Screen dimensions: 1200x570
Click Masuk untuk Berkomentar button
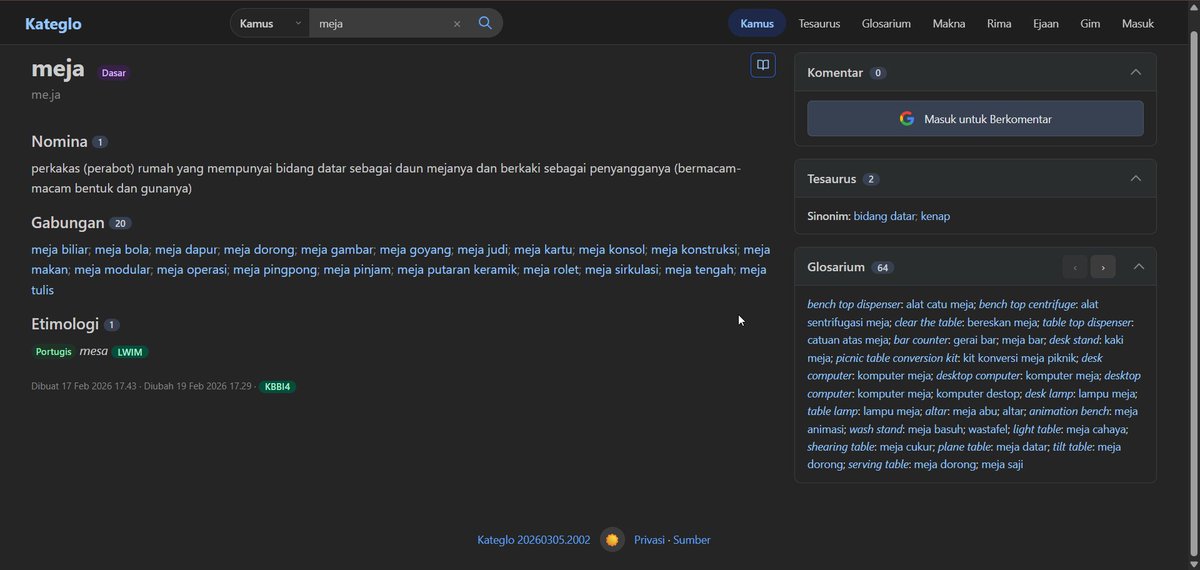975,118
